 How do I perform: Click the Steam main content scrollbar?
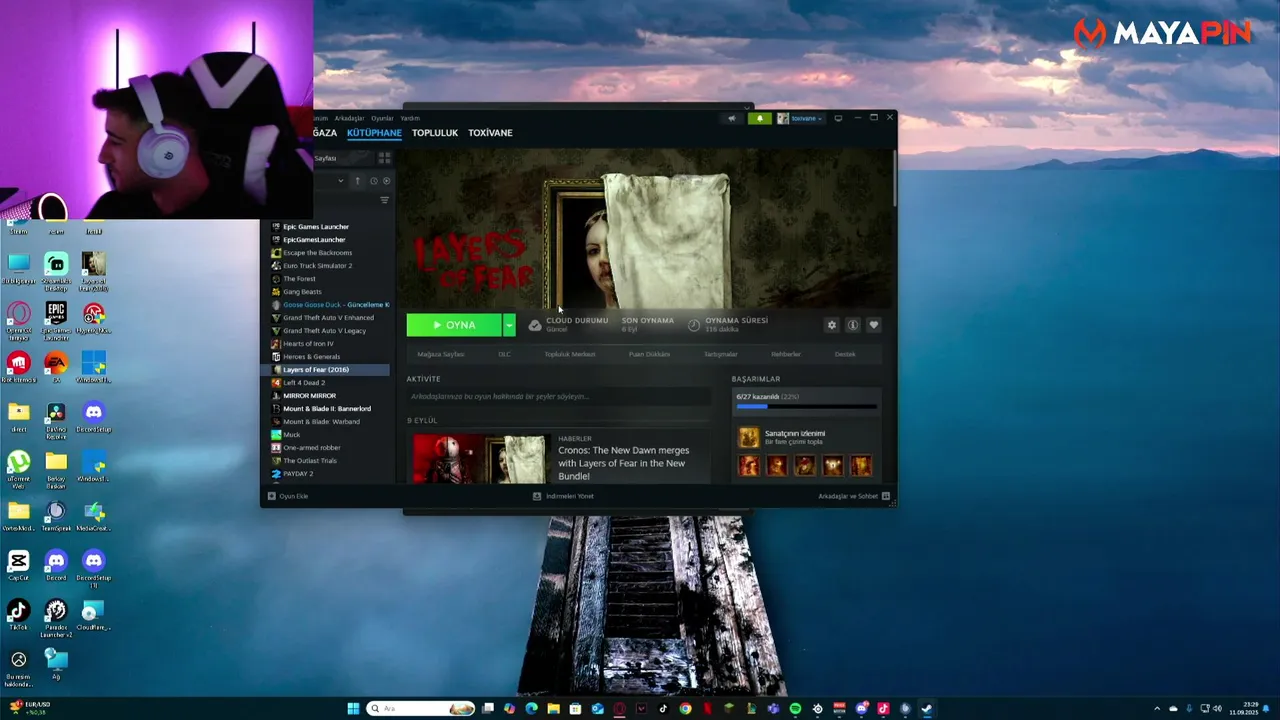coord(894,180)
